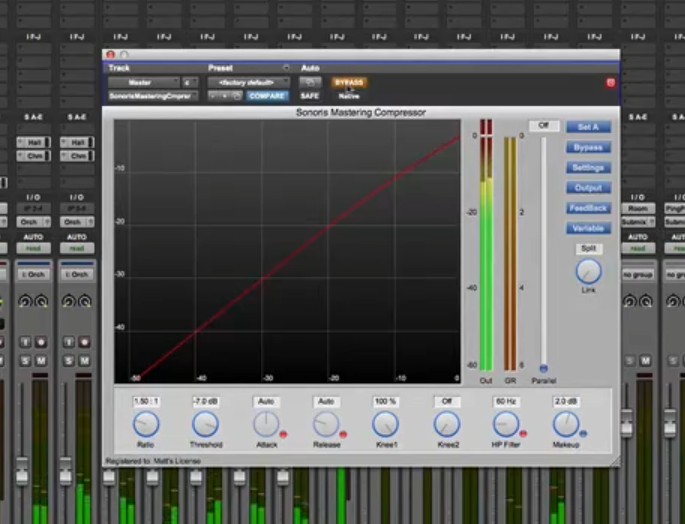Toggle the Variable mode button

588,228
